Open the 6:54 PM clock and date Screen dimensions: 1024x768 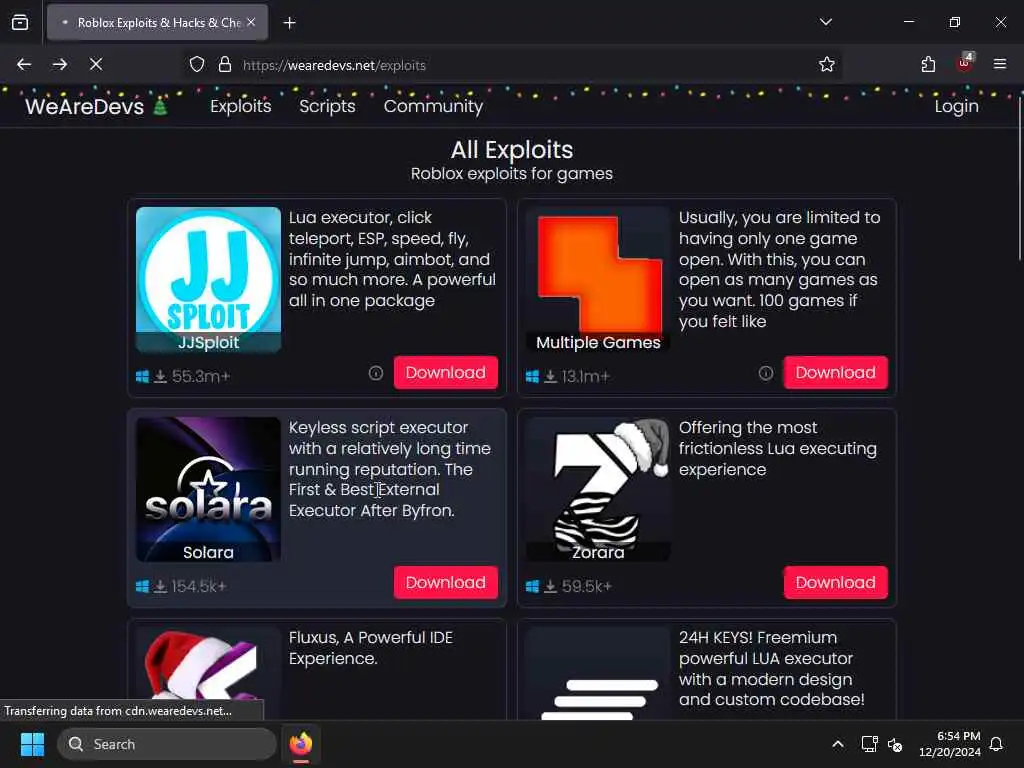(x=950, y=744)
